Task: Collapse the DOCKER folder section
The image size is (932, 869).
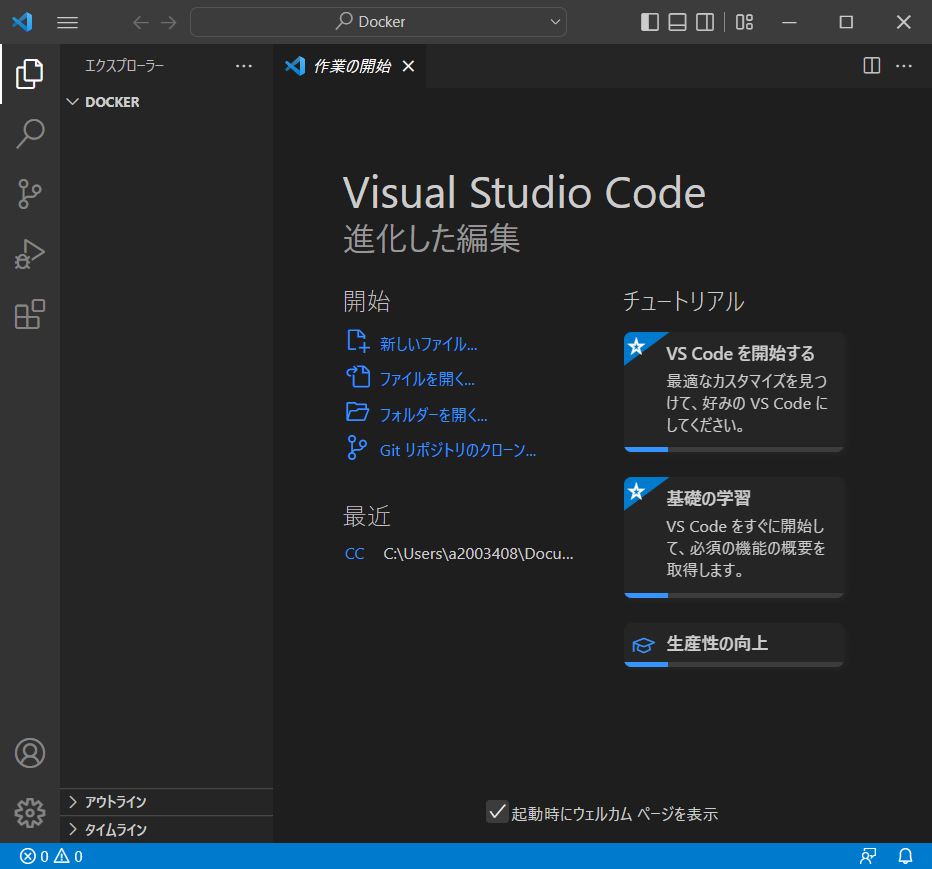Action: pos(166,102)
